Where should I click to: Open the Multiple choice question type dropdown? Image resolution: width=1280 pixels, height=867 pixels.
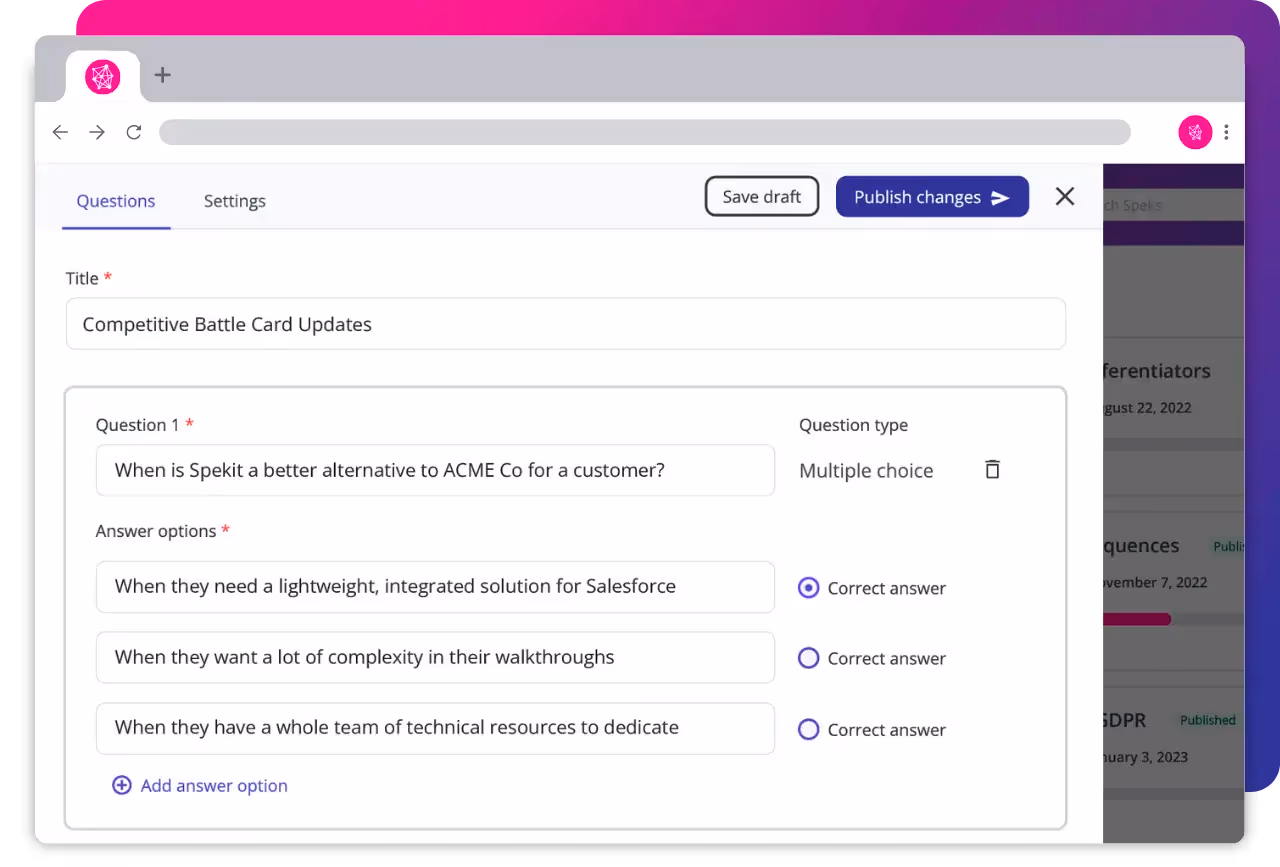[x=866, y=471]
